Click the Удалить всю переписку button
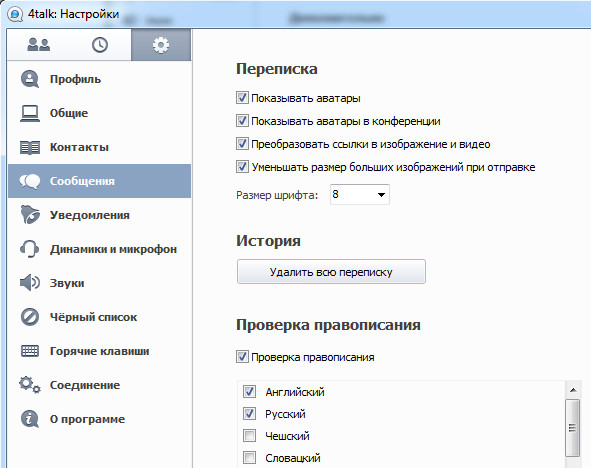This screenshot has width=591, height=468. [331, 271]
